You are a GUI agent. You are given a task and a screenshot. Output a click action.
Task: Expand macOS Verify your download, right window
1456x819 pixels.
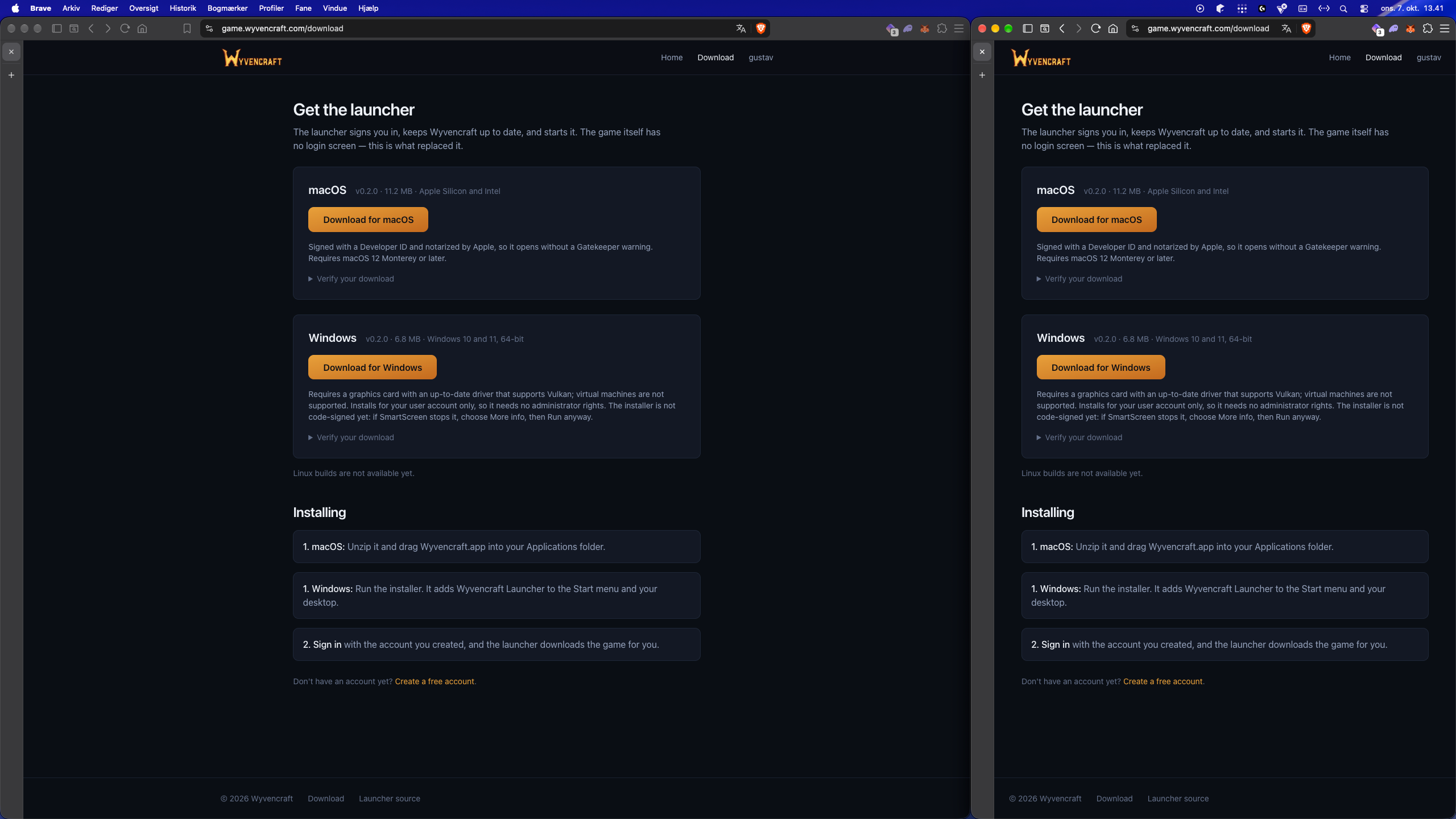pyautogui.click(x=1079, y=279)
